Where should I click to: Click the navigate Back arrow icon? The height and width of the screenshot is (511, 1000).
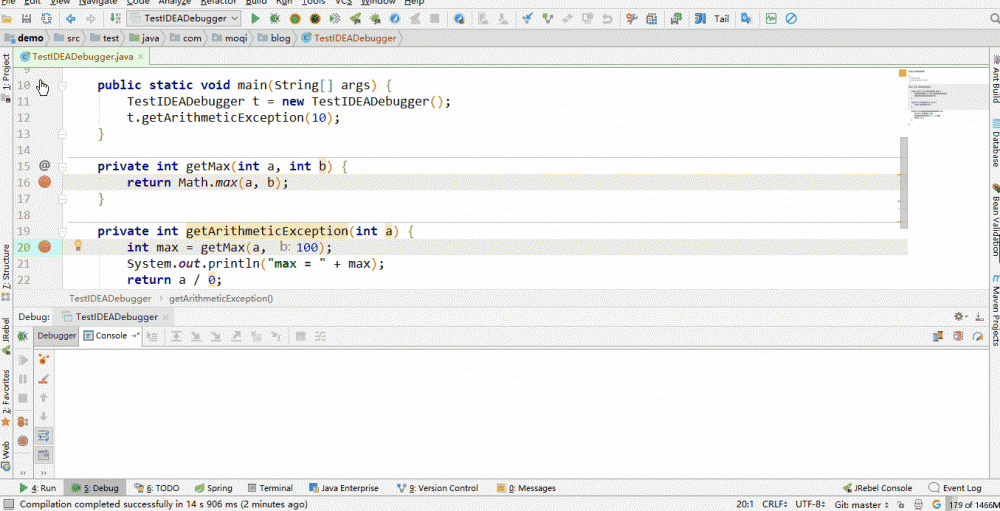tap(72, 18)
